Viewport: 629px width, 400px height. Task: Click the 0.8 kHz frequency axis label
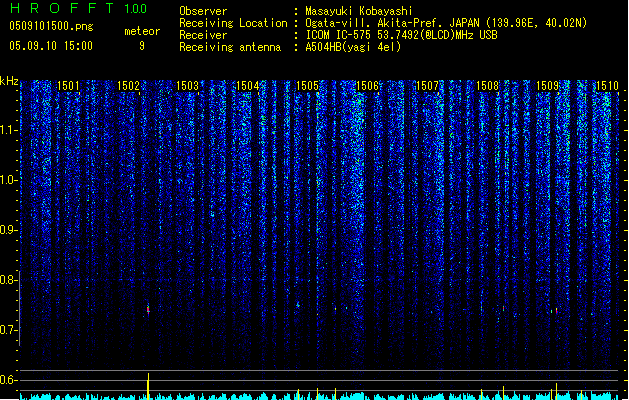[x=8, y=280]
